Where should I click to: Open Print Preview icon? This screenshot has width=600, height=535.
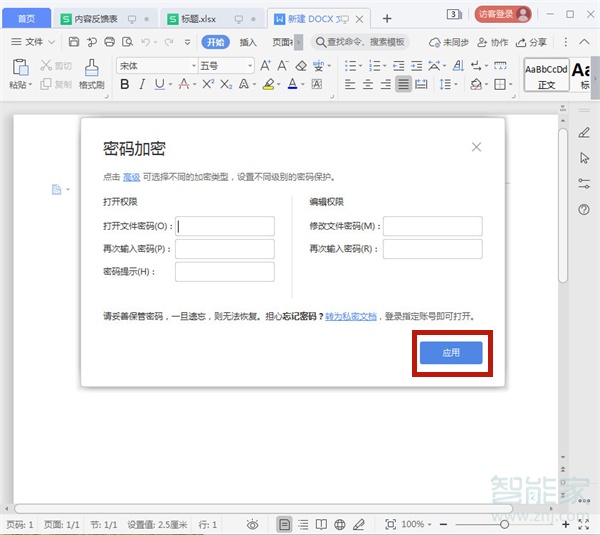[127, 42]
